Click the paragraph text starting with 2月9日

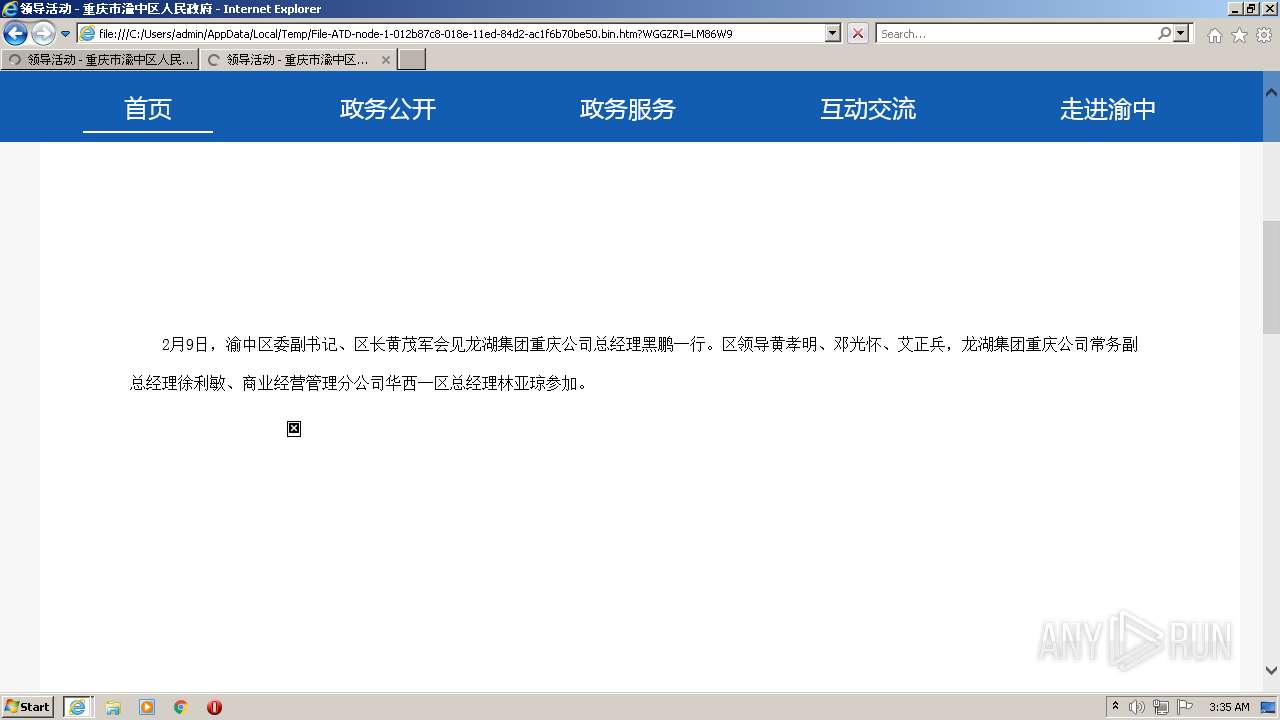click(x=634, y=364)
